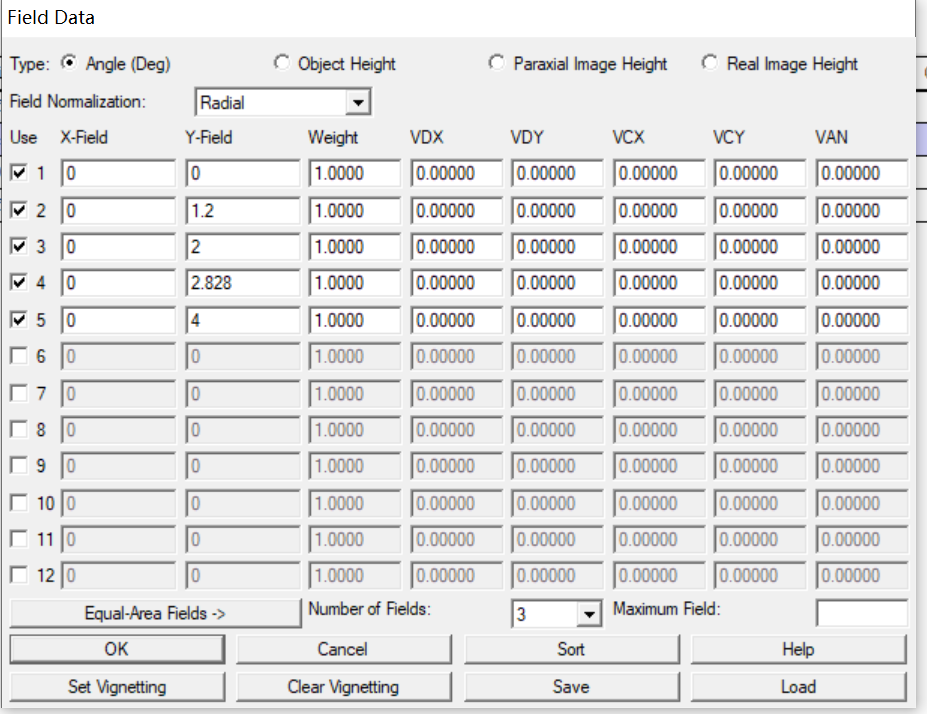Uncheck the Use box for field 5
The height and width of the screenshot is (714, 927).
pos(19,320)
